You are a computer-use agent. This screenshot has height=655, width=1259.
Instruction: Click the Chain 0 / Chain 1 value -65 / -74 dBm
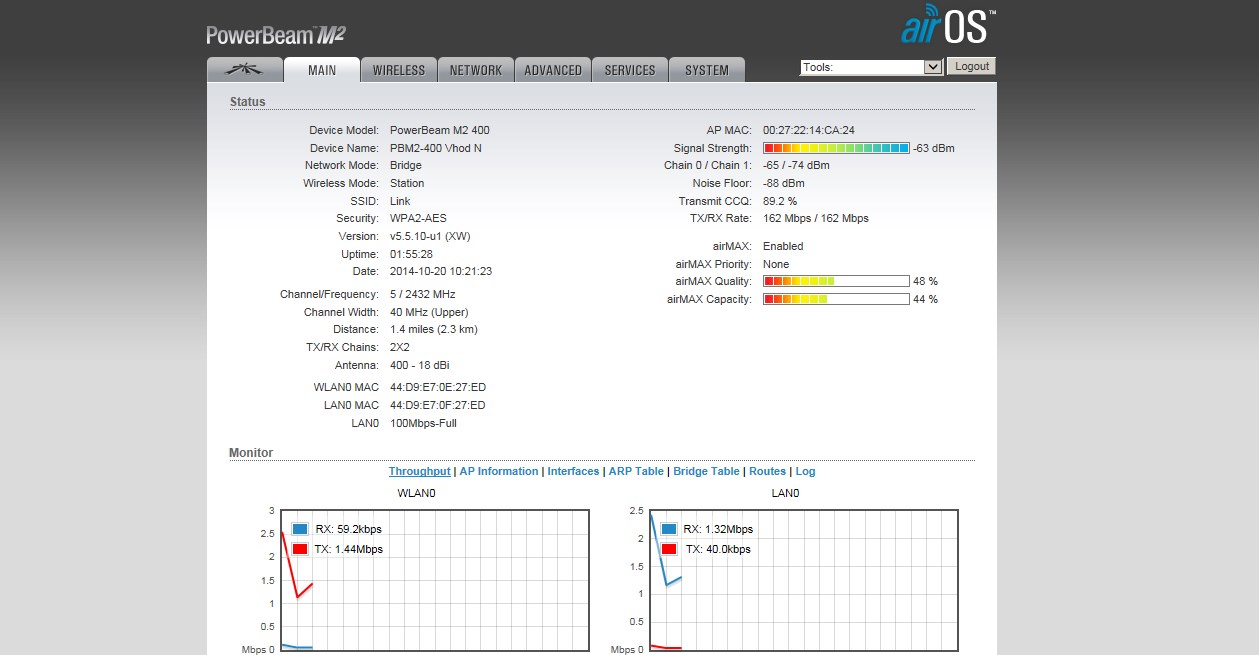coord(796,165)
